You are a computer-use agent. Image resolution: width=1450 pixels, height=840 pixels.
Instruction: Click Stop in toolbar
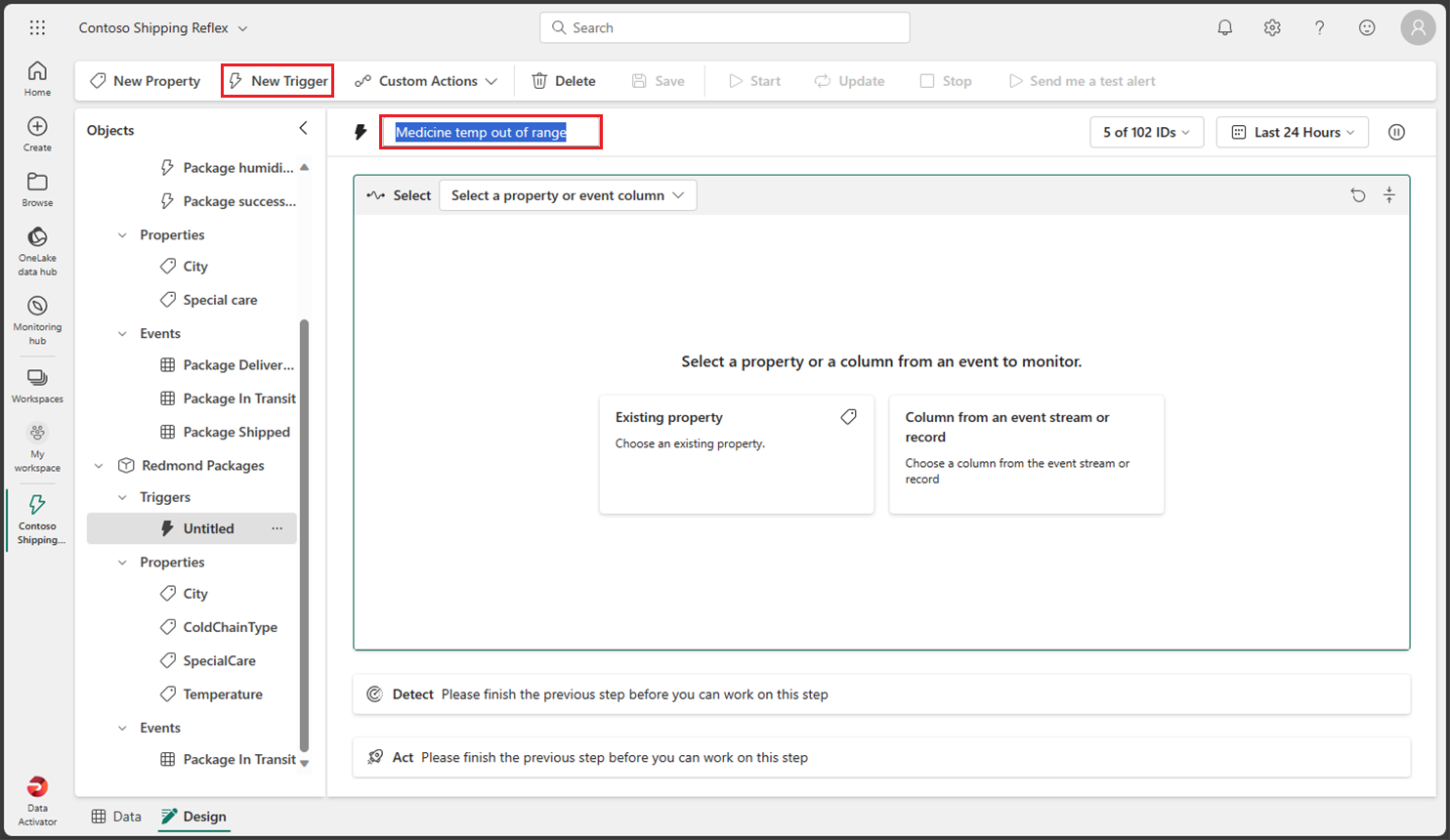(x=946, y=81)
